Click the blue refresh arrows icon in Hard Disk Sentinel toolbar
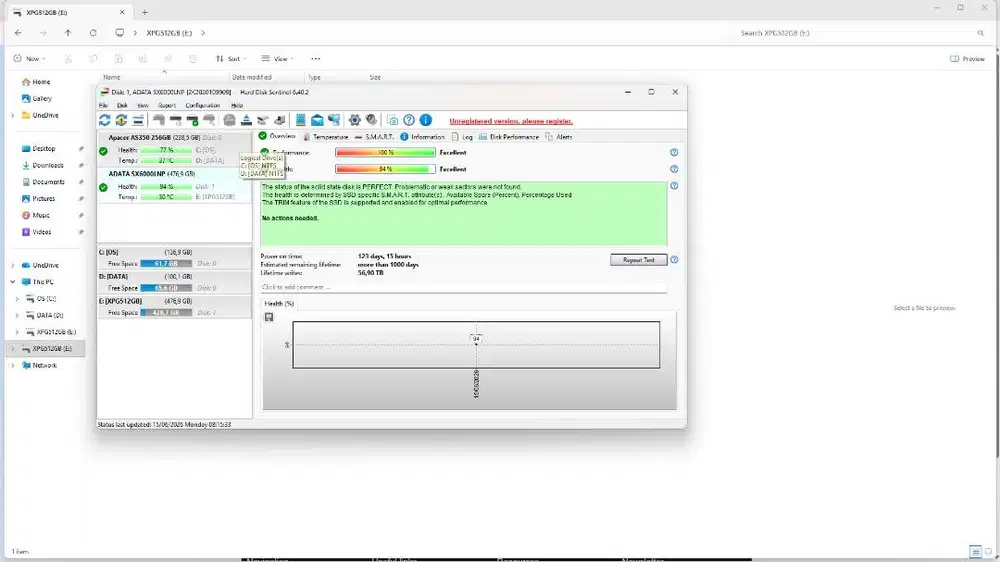The image size is (1000, 562). (x=105, y=120)
